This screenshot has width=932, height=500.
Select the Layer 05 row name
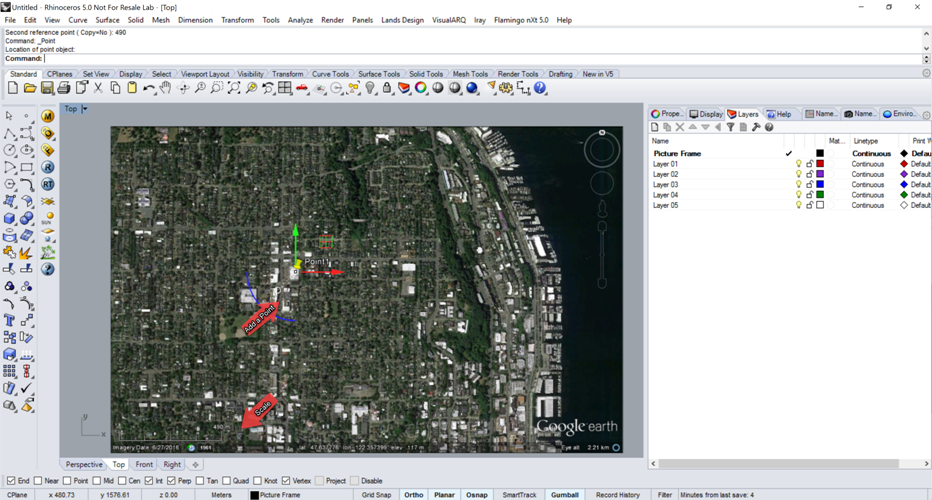(665, 206)
